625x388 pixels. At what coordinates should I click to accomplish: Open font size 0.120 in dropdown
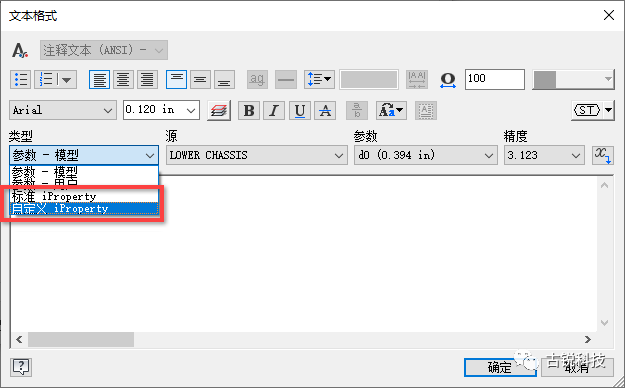click(161, 110)
